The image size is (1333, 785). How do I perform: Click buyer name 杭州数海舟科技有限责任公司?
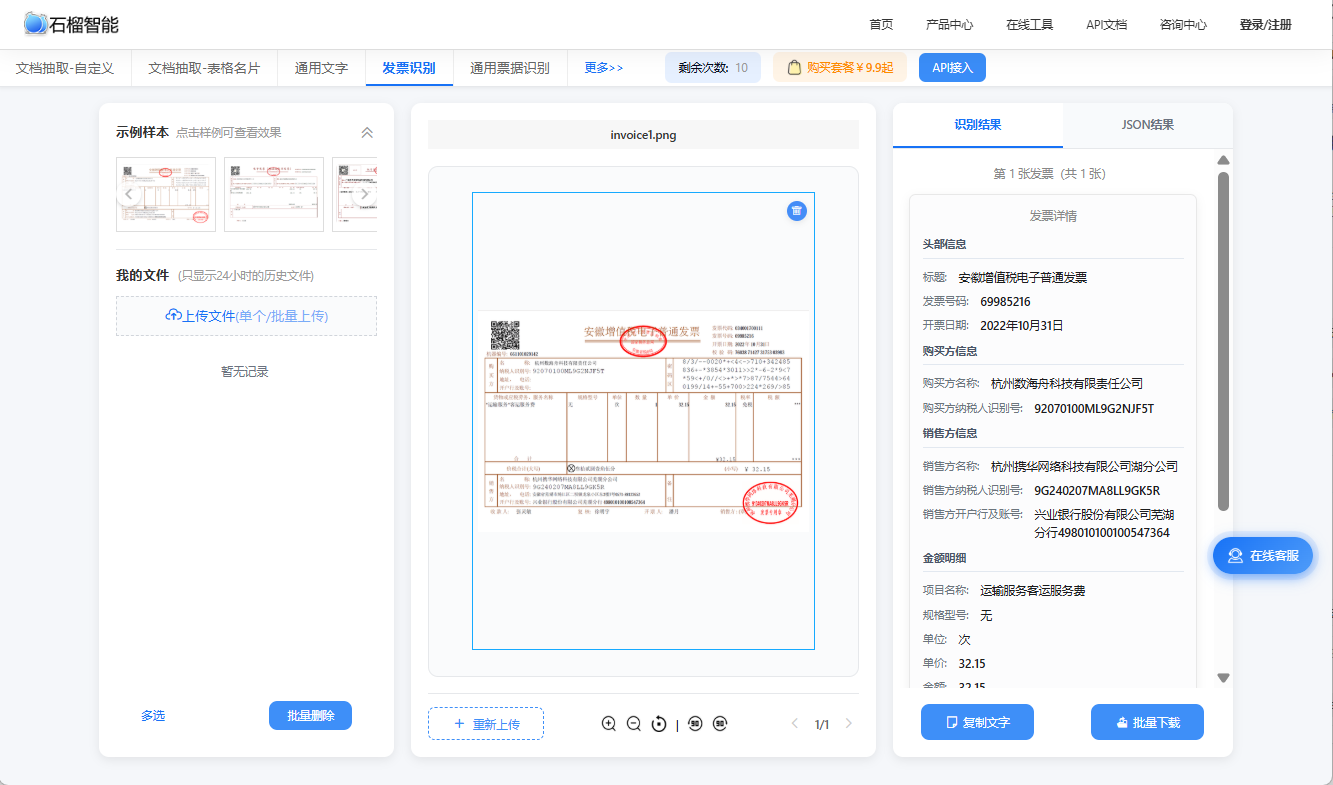click(x=1066, y=383)
